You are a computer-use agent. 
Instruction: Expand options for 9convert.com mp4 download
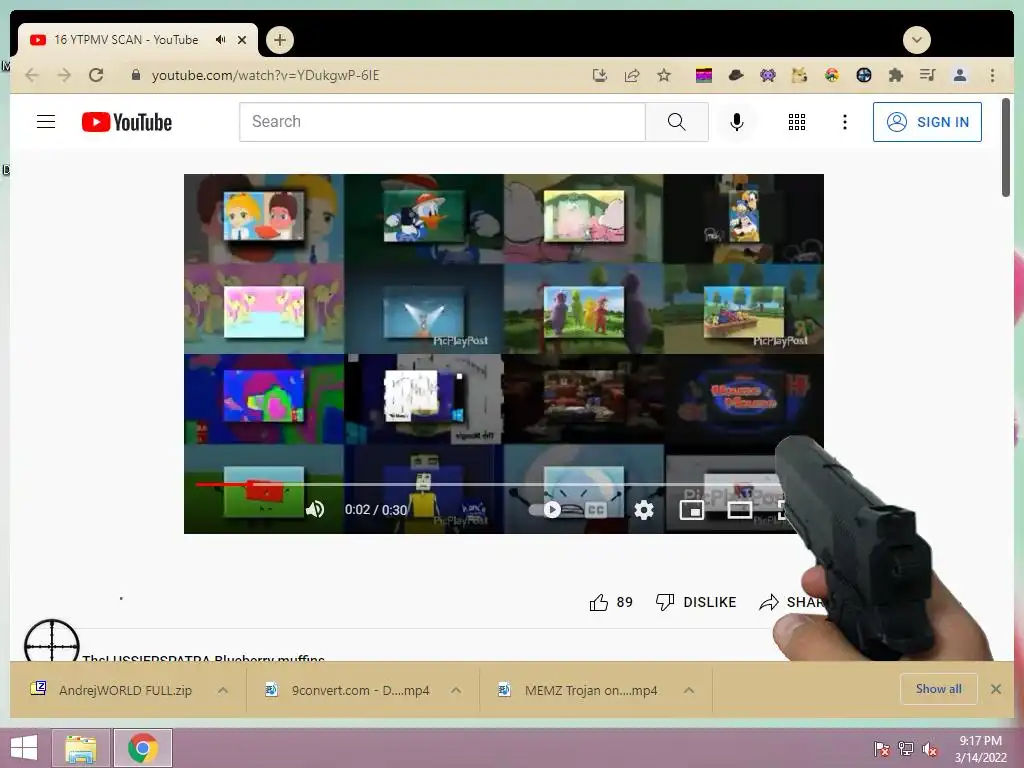coord(456,690)
